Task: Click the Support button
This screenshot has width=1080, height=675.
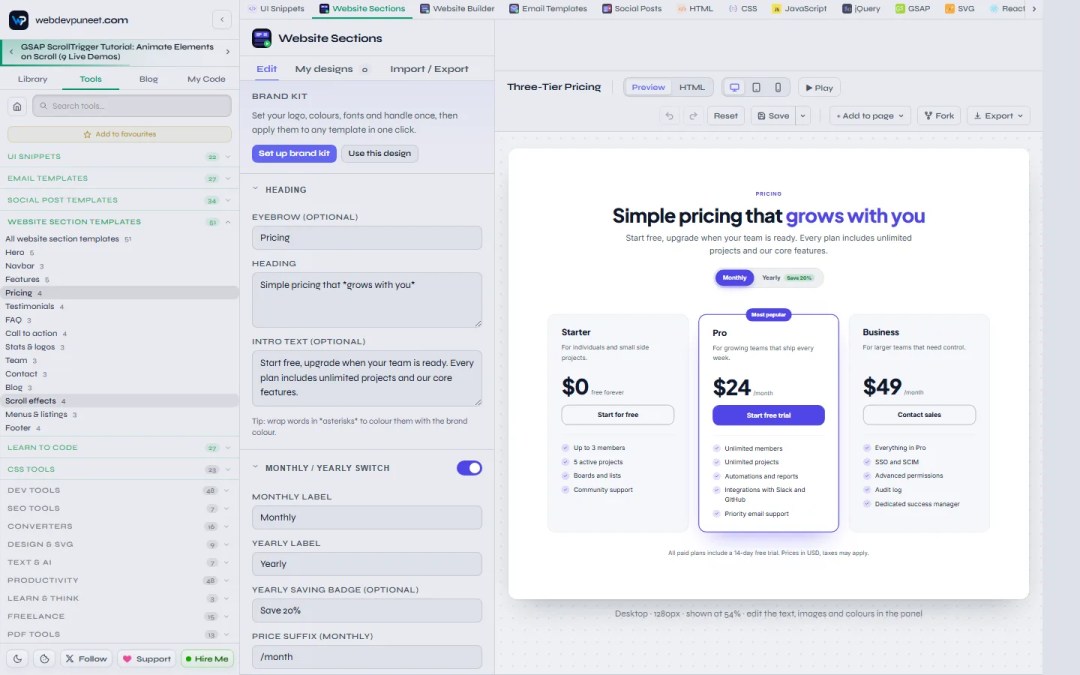Action: pos(146,658)
